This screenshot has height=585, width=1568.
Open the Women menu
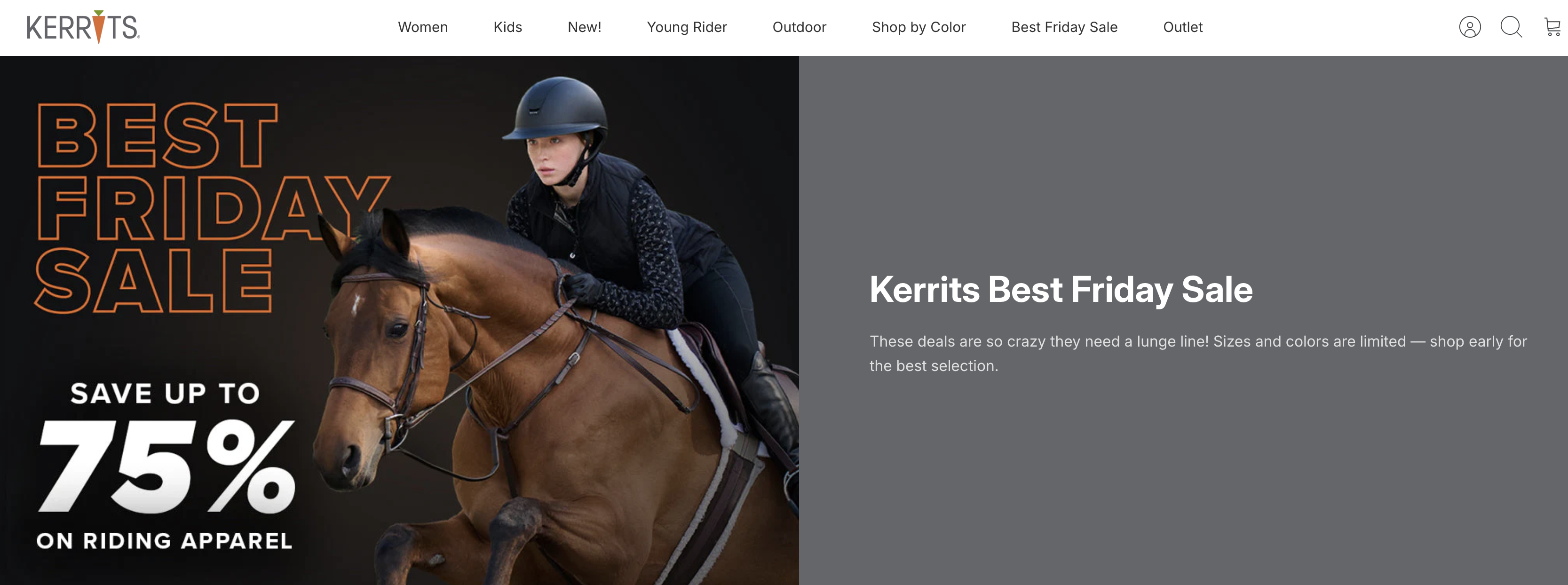(422, 27)
